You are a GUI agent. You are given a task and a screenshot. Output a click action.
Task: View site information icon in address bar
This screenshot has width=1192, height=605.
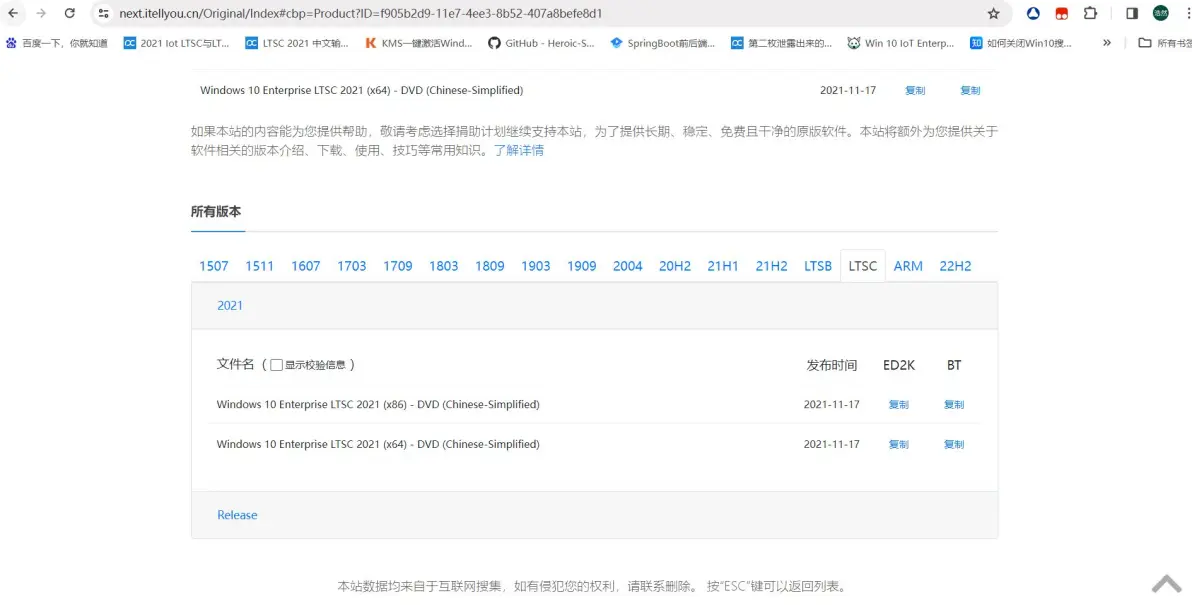tap(104, 14)
